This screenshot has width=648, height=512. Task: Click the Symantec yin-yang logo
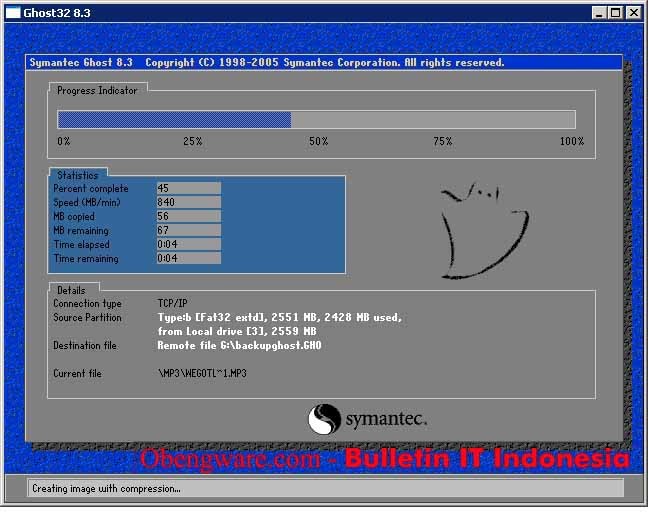coord(324,419)
